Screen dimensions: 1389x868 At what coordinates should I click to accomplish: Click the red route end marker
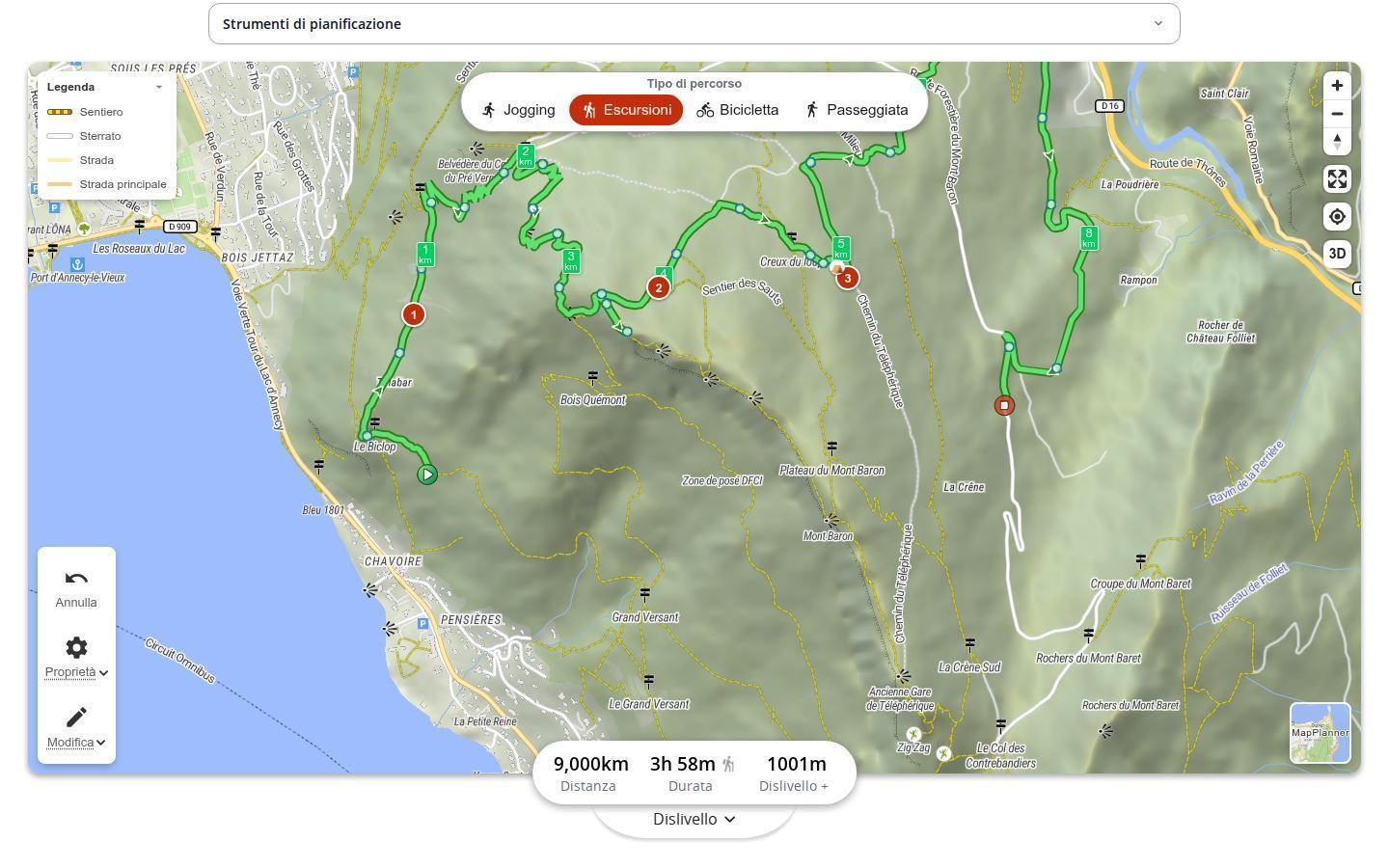1004,405
